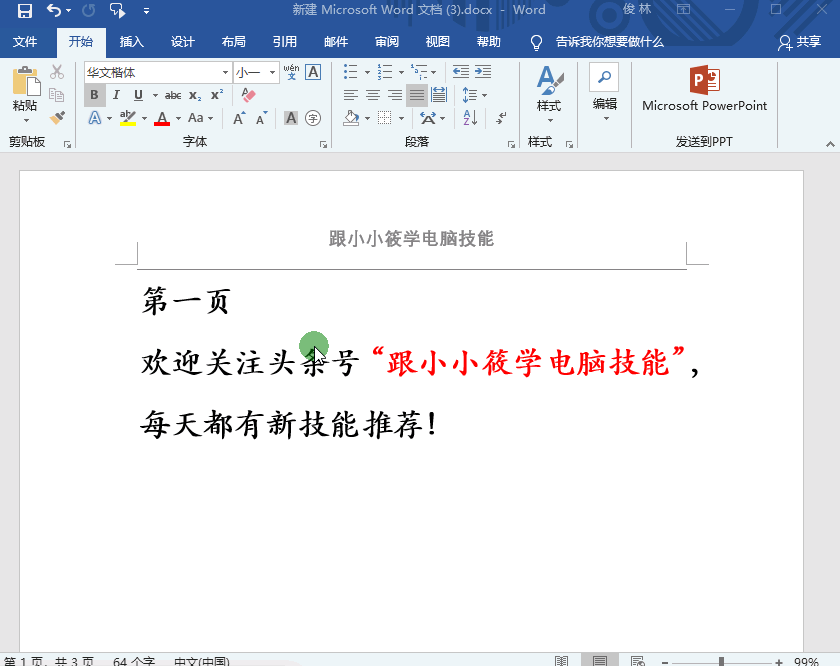Send document to Microsoft PowerPoint
Image resolution: width=840 pixels, height=666 pixels.
pyautogui.click(x=704, y=89)
